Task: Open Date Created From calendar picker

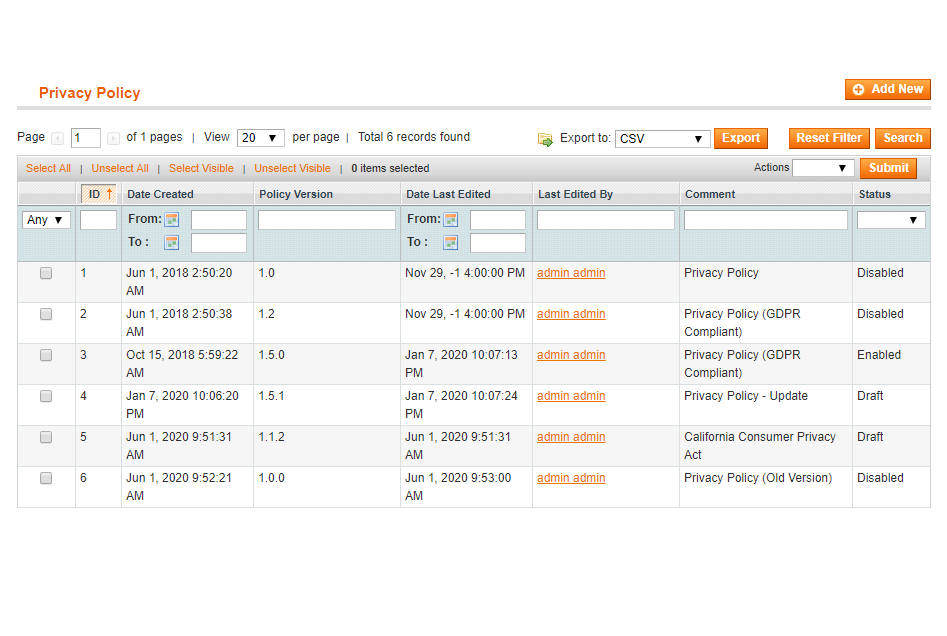Action: pyautogui.click(x=172, y=219)
